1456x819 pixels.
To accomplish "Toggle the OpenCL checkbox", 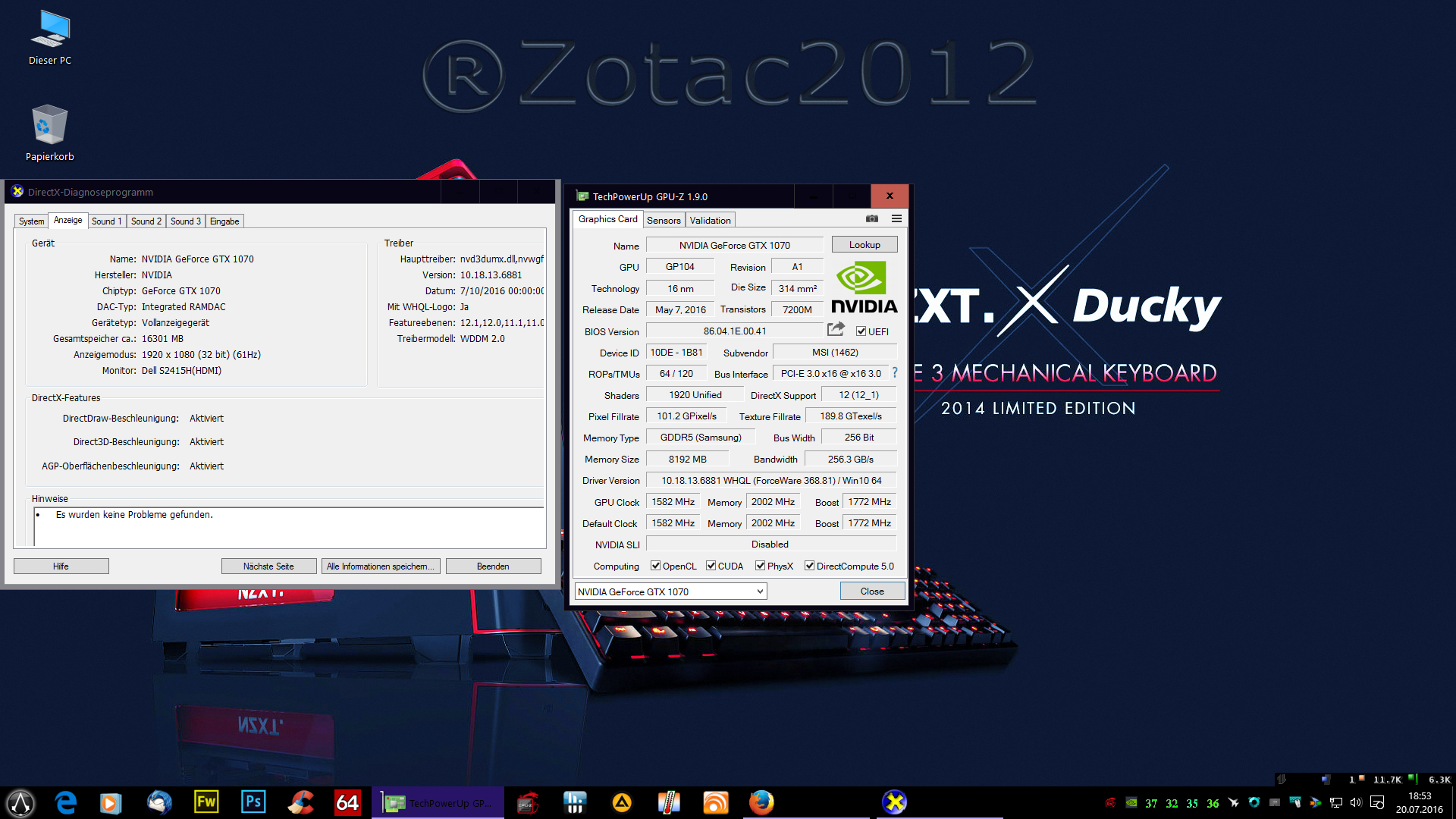I will pyautogui.click(x=656, y=566).
